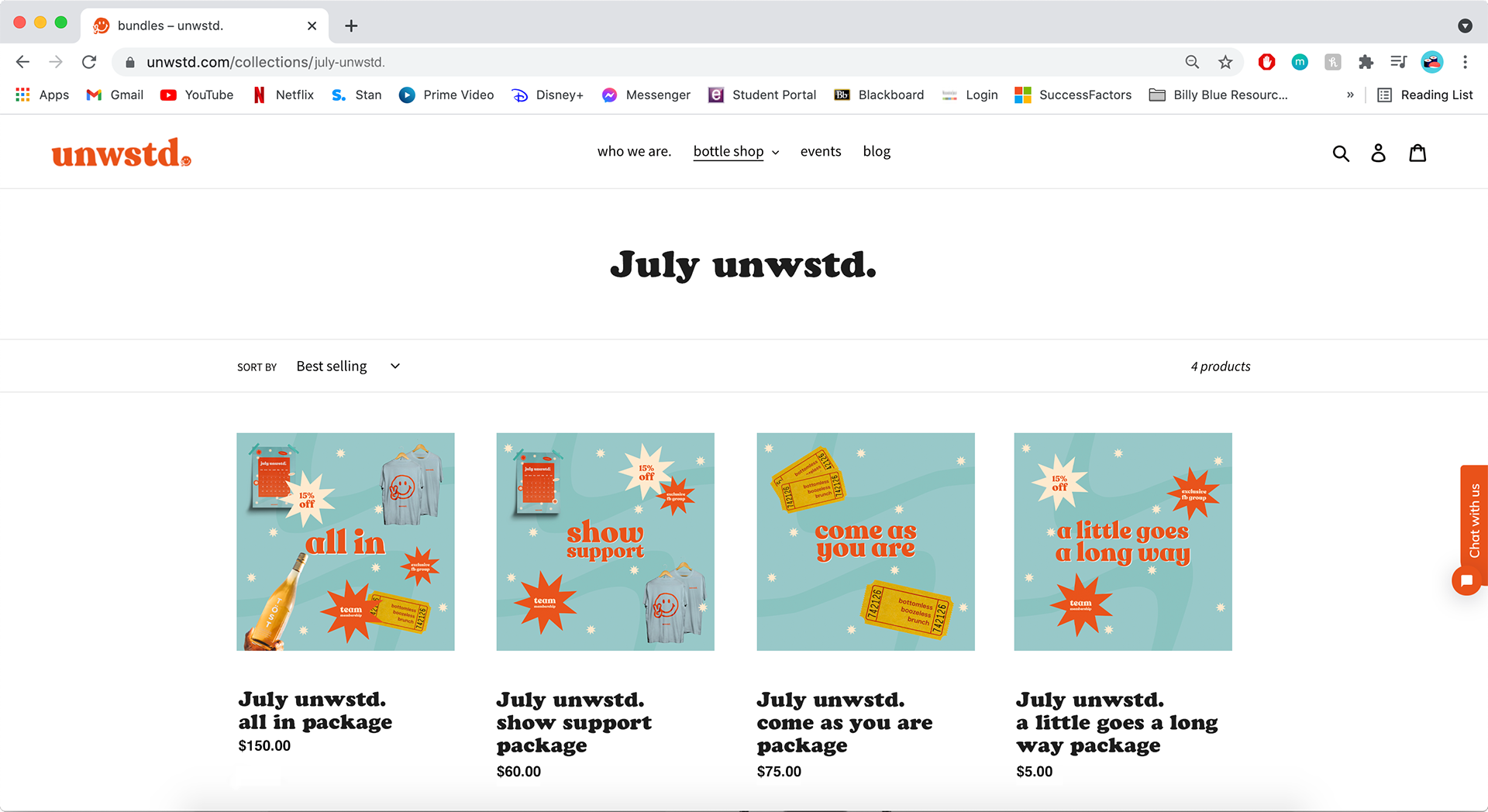Click the $60.00 price text
Image resolution: width=1488 pixels, height=812 pixels.
pyautogui.click(x=518, y=772)
